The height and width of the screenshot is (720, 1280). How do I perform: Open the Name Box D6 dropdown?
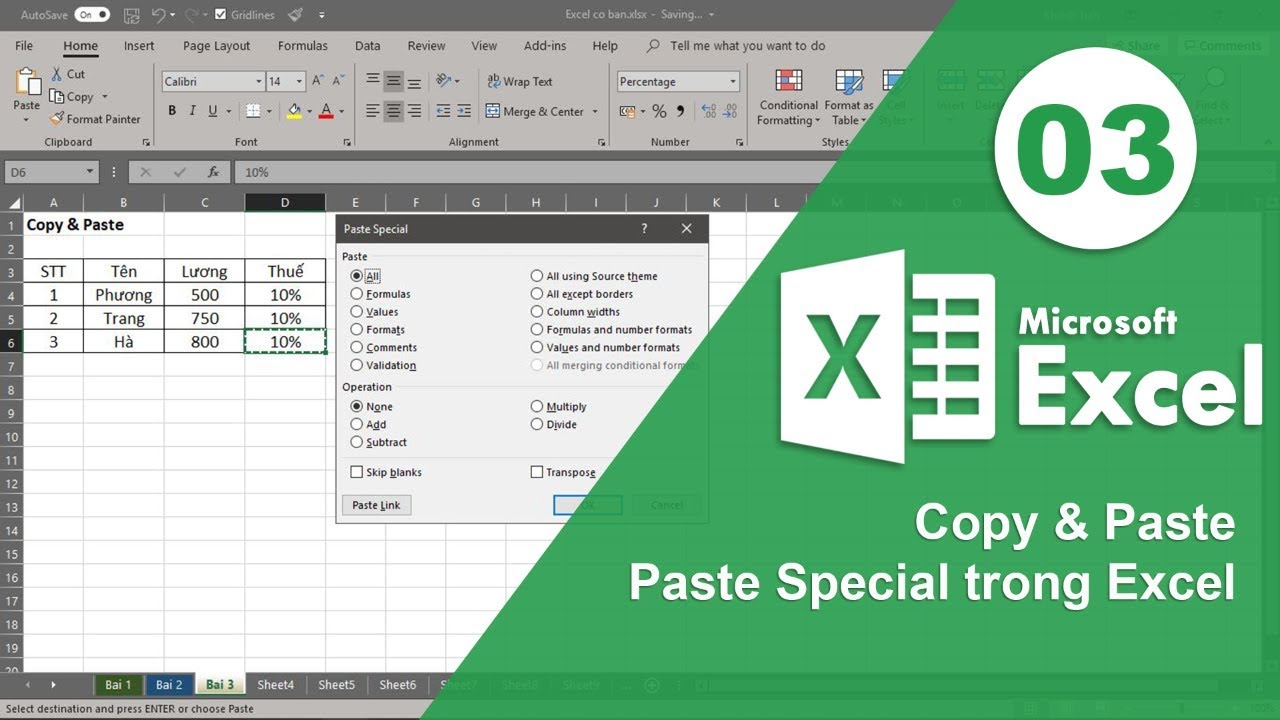click(89, 172)
